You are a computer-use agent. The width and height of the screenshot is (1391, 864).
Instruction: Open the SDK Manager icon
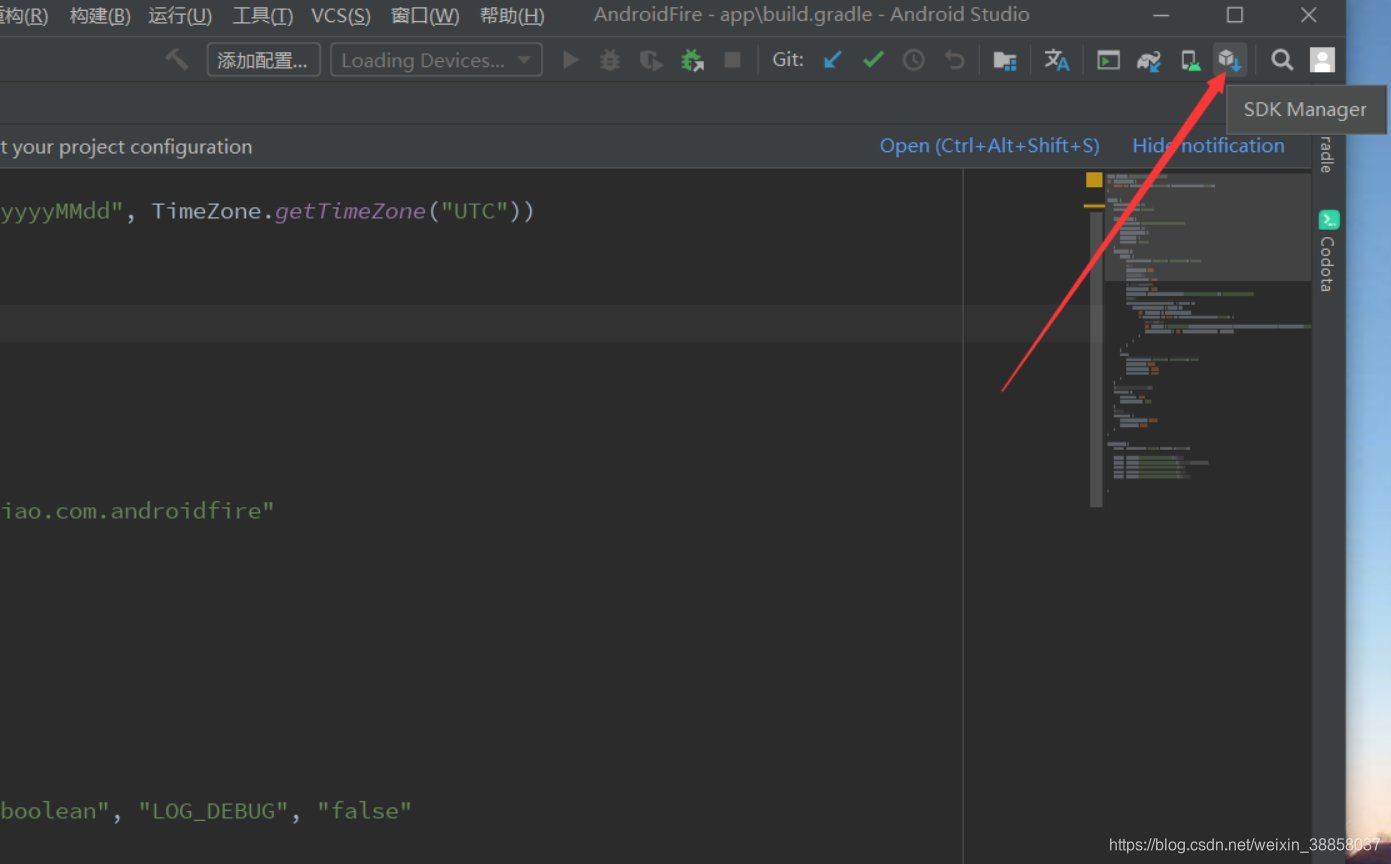(1229, 60)
